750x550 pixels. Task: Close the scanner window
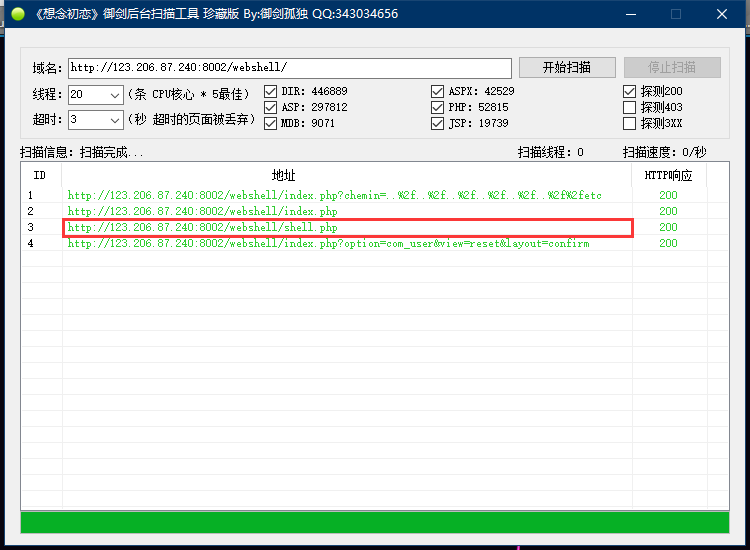pyautogui.click(x=722, y=14)
